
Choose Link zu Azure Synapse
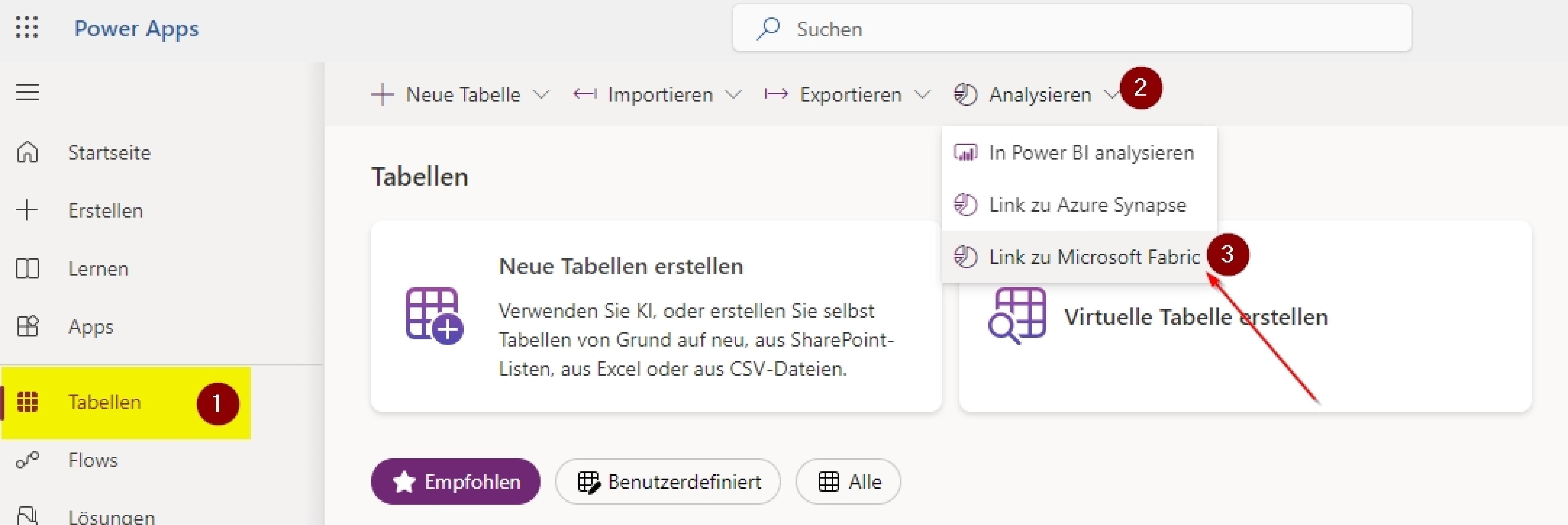1079,205
